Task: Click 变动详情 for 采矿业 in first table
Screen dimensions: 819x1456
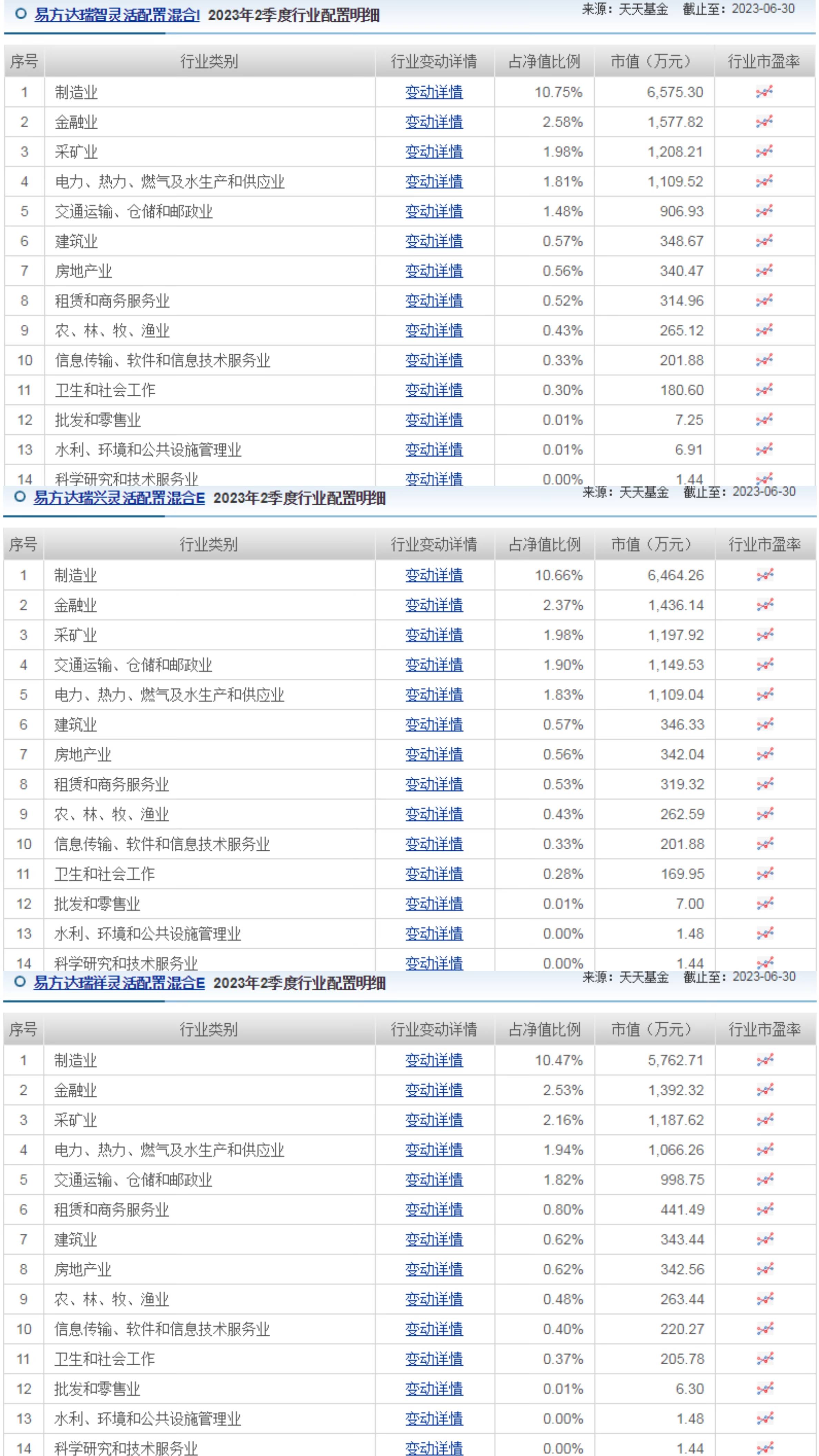Action: point(434,152)
